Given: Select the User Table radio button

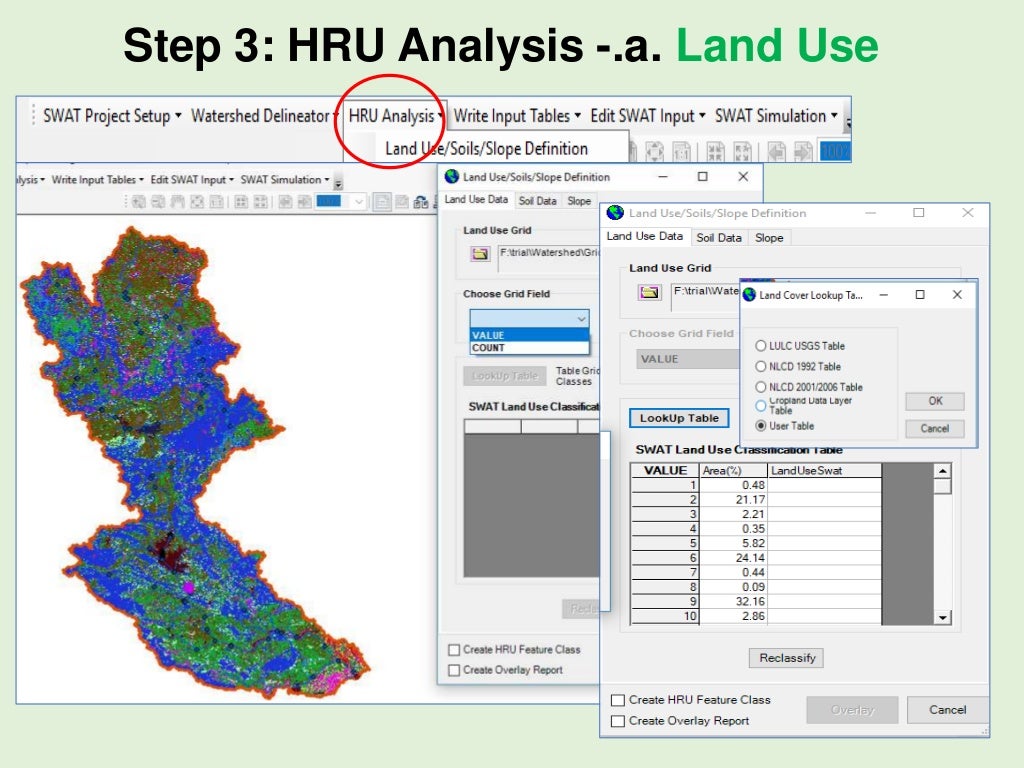Looking at the screenshot, I should click(761, 426).
